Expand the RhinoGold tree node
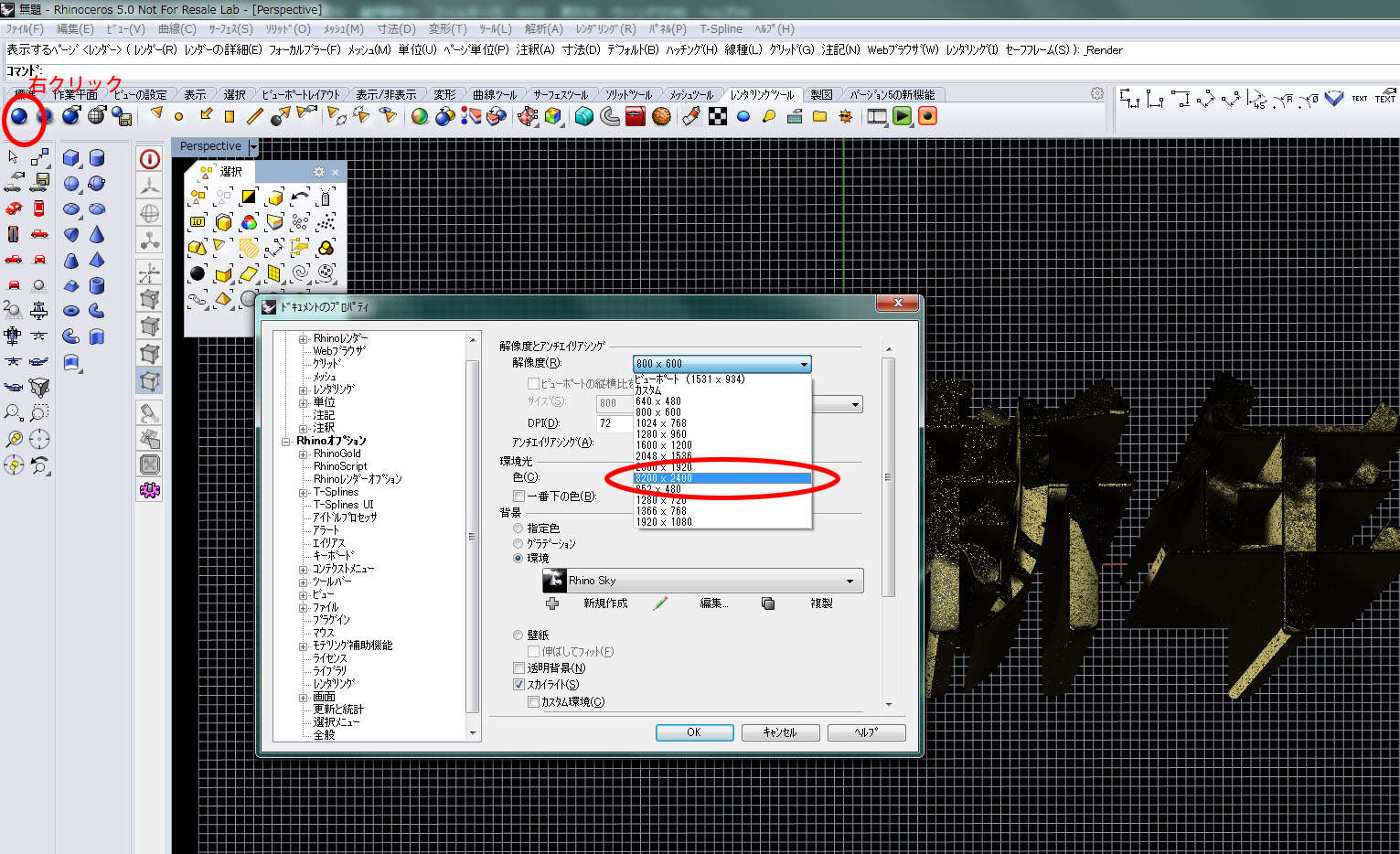 click(x=304, y=454)
